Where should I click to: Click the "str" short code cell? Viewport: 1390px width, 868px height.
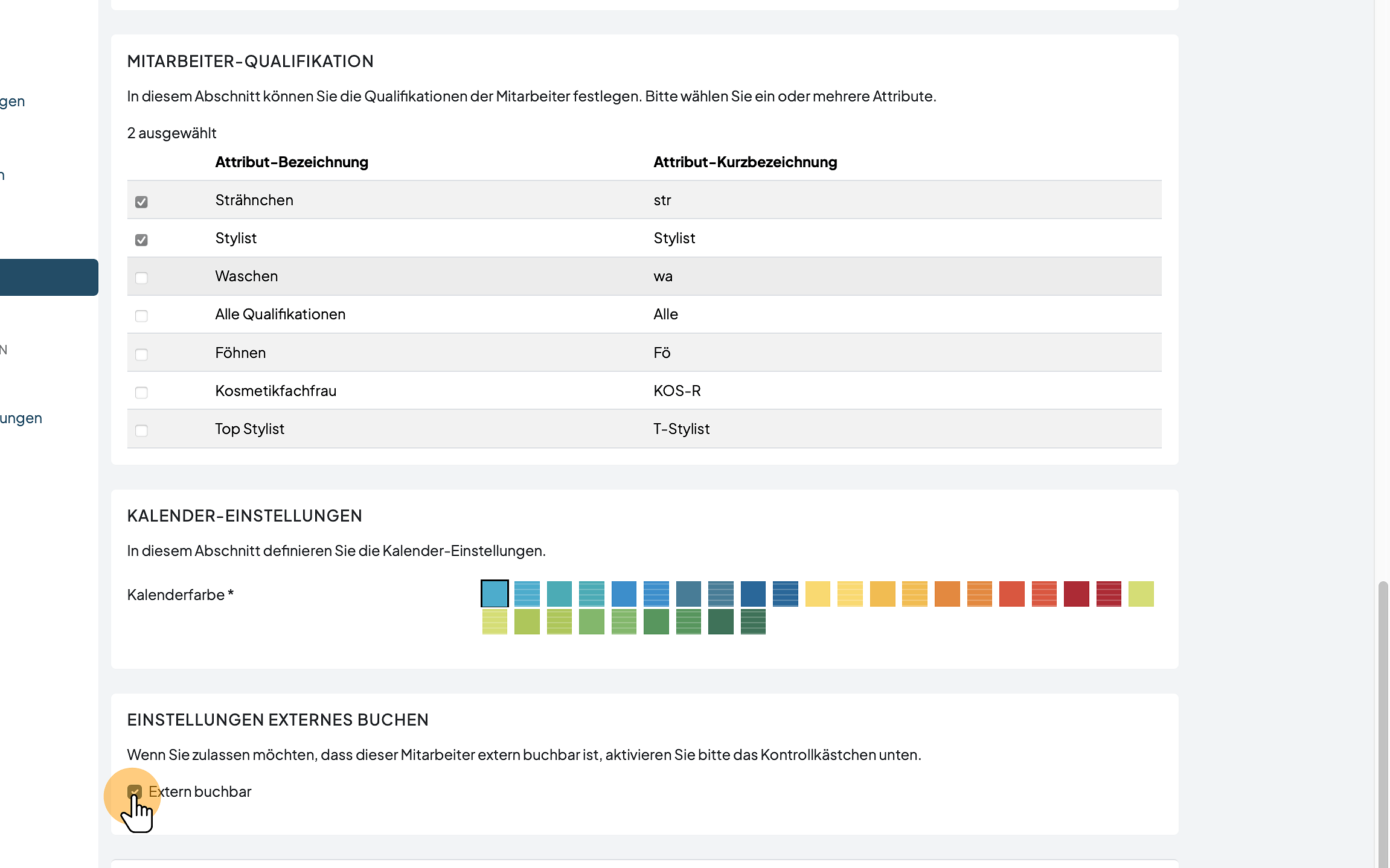(x=662, y=200)
